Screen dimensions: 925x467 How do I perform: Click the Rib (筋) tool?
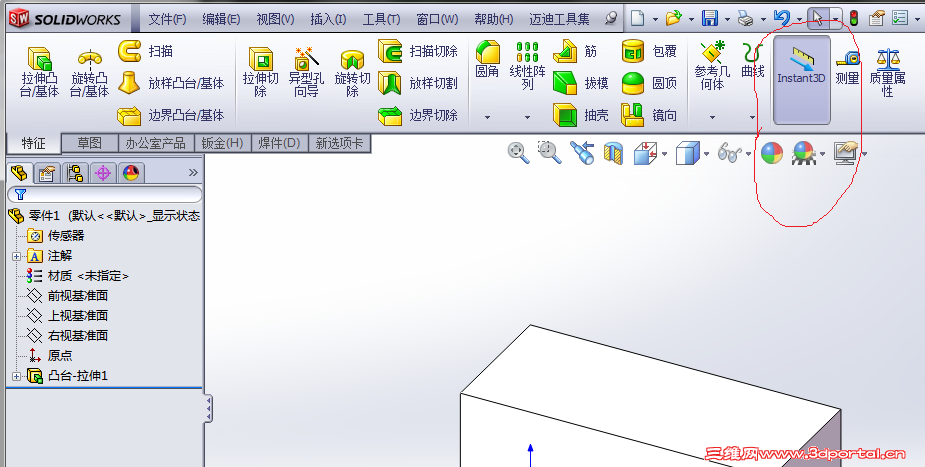[x=575, y=51]
